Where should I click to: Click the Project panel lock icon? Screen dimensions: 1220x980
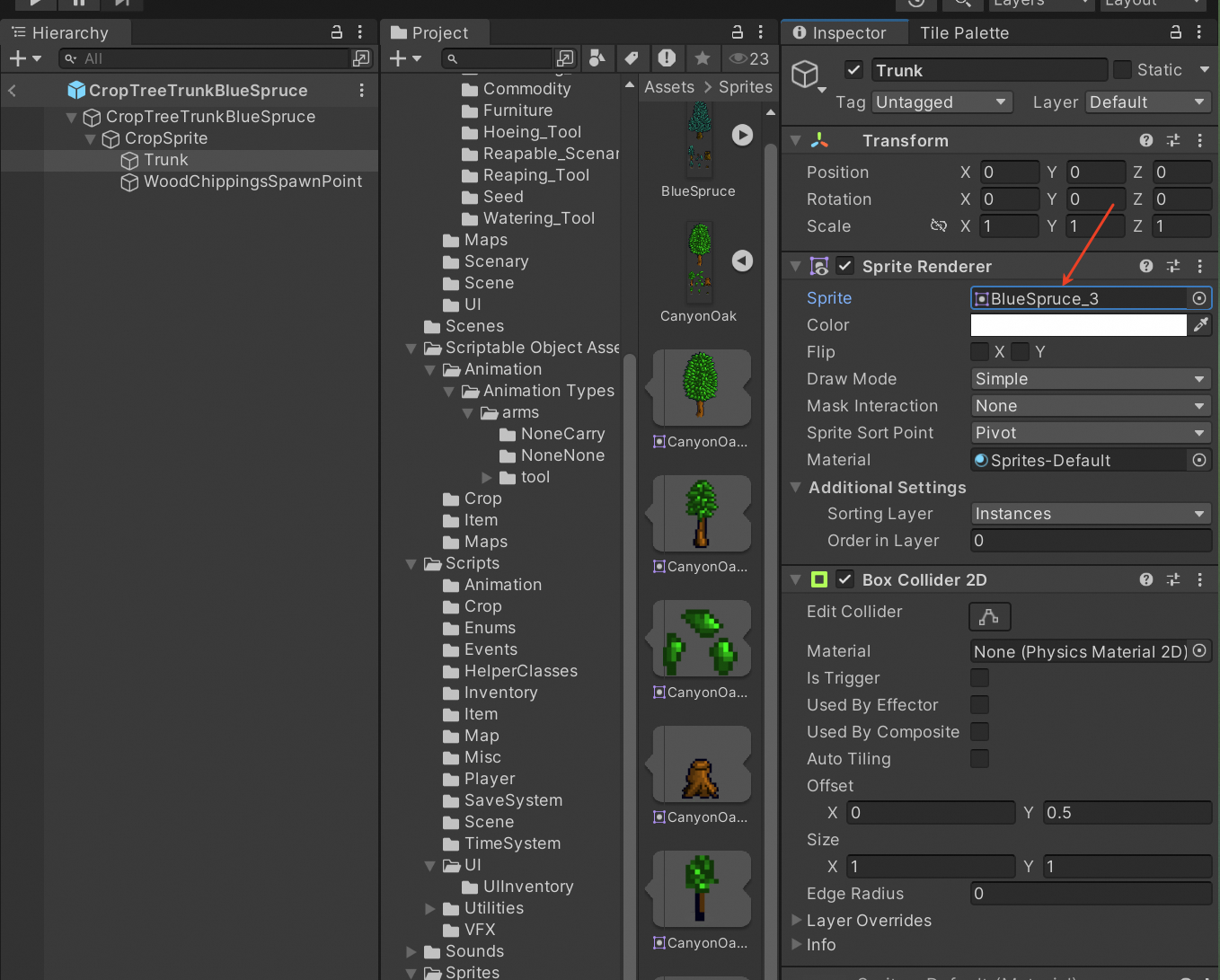(738, 32)
